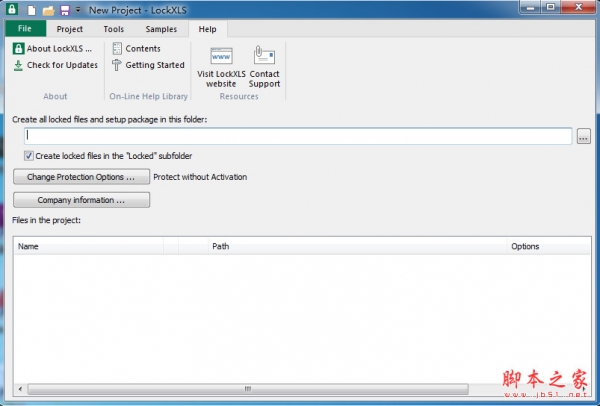Click the Contact Support envelope icon
Screen dimensions: 600x406
pyautogui.click(x=264, y=55)
